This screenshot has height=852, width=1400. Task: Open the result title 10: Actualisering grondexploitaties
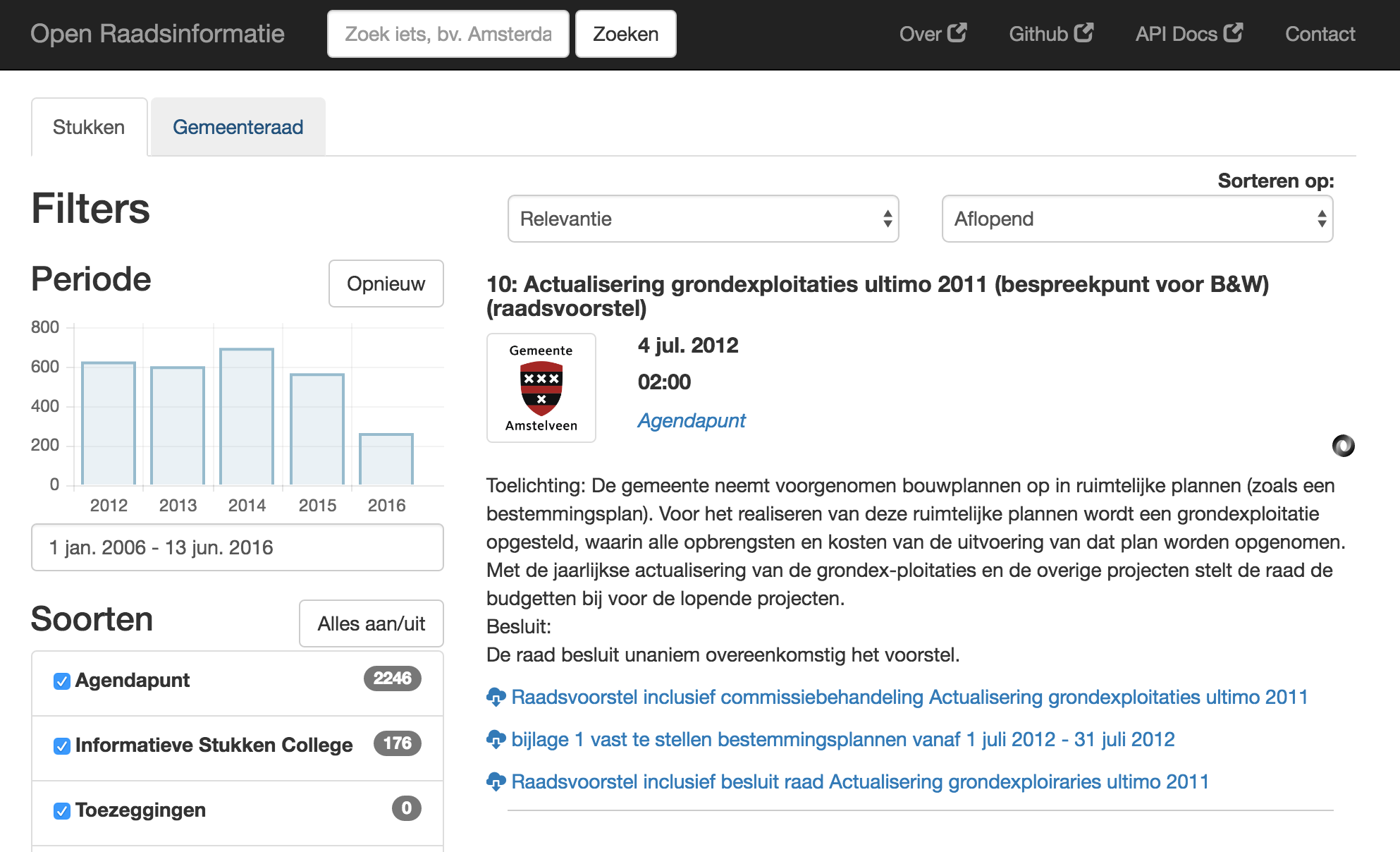click(878, 296)
